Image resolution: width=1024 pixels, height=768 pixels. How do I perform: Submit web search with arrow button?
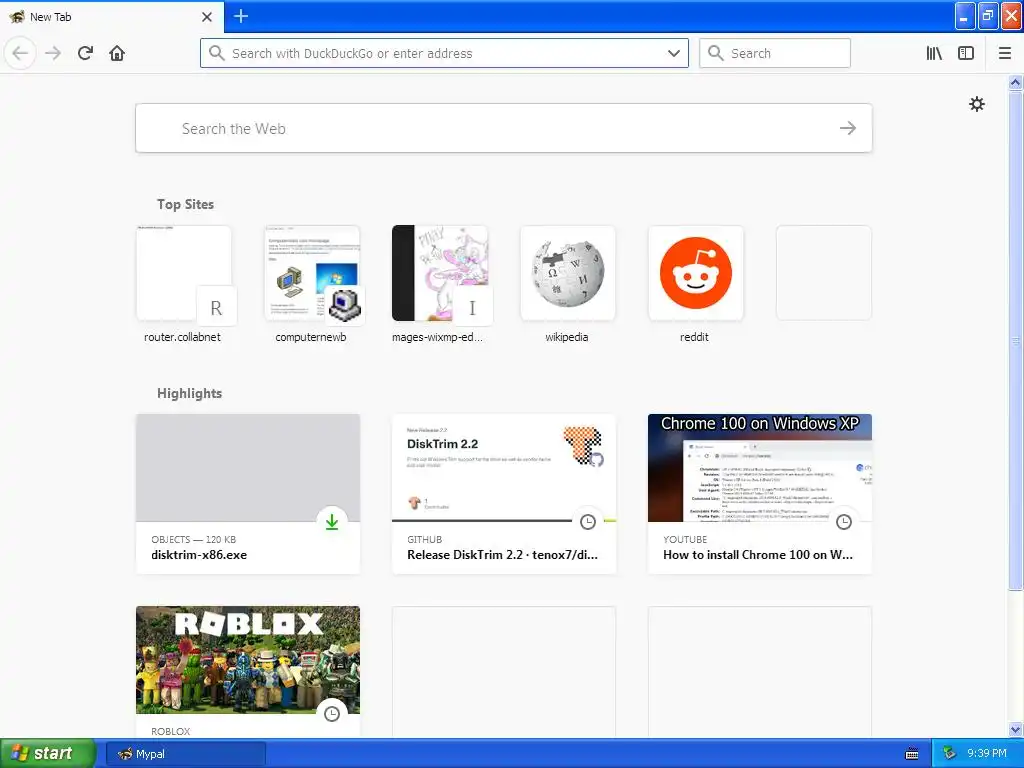click(848, 128)
